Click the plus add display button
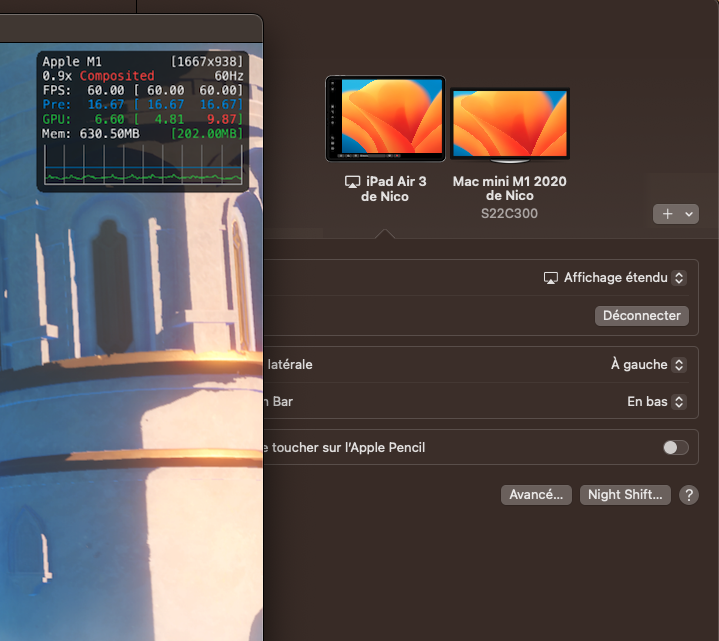 click(667, 214)
